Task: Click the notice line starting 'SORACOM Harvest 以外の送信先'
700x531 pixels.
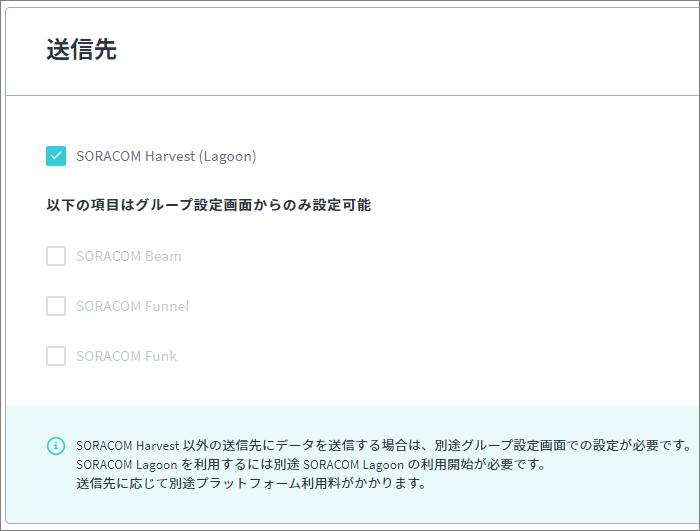Action: pos(384,445)
